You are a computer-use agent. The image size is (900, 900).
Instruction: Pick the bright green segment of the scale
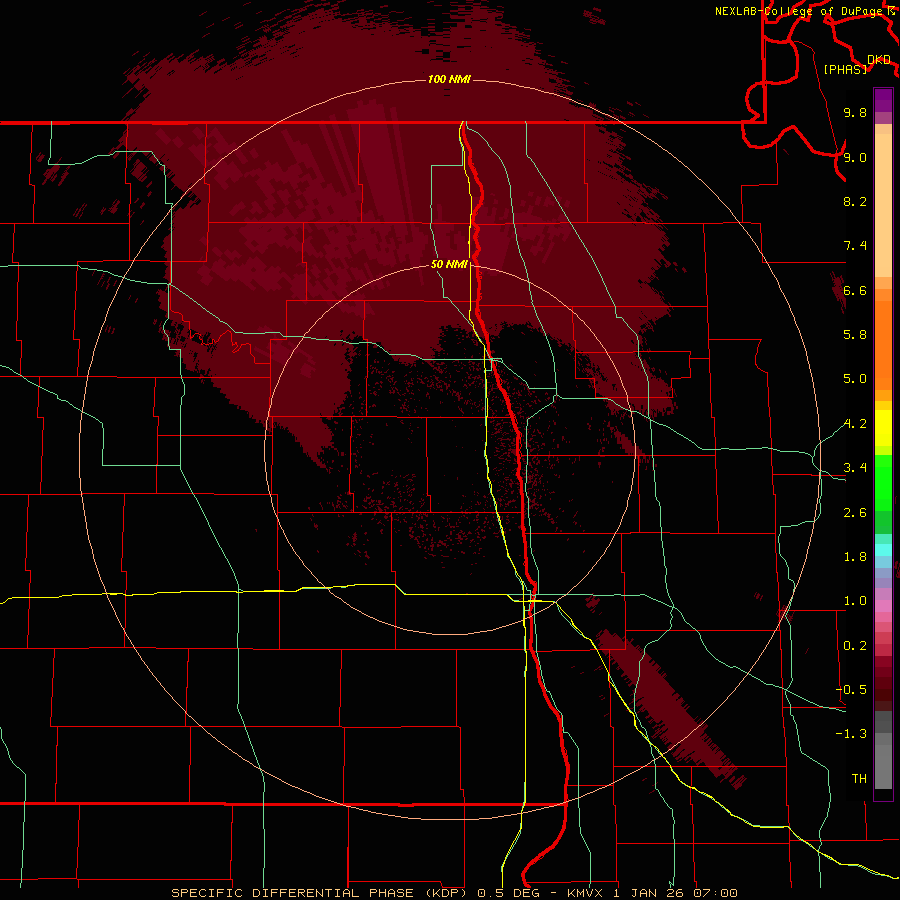coord(883,482)
